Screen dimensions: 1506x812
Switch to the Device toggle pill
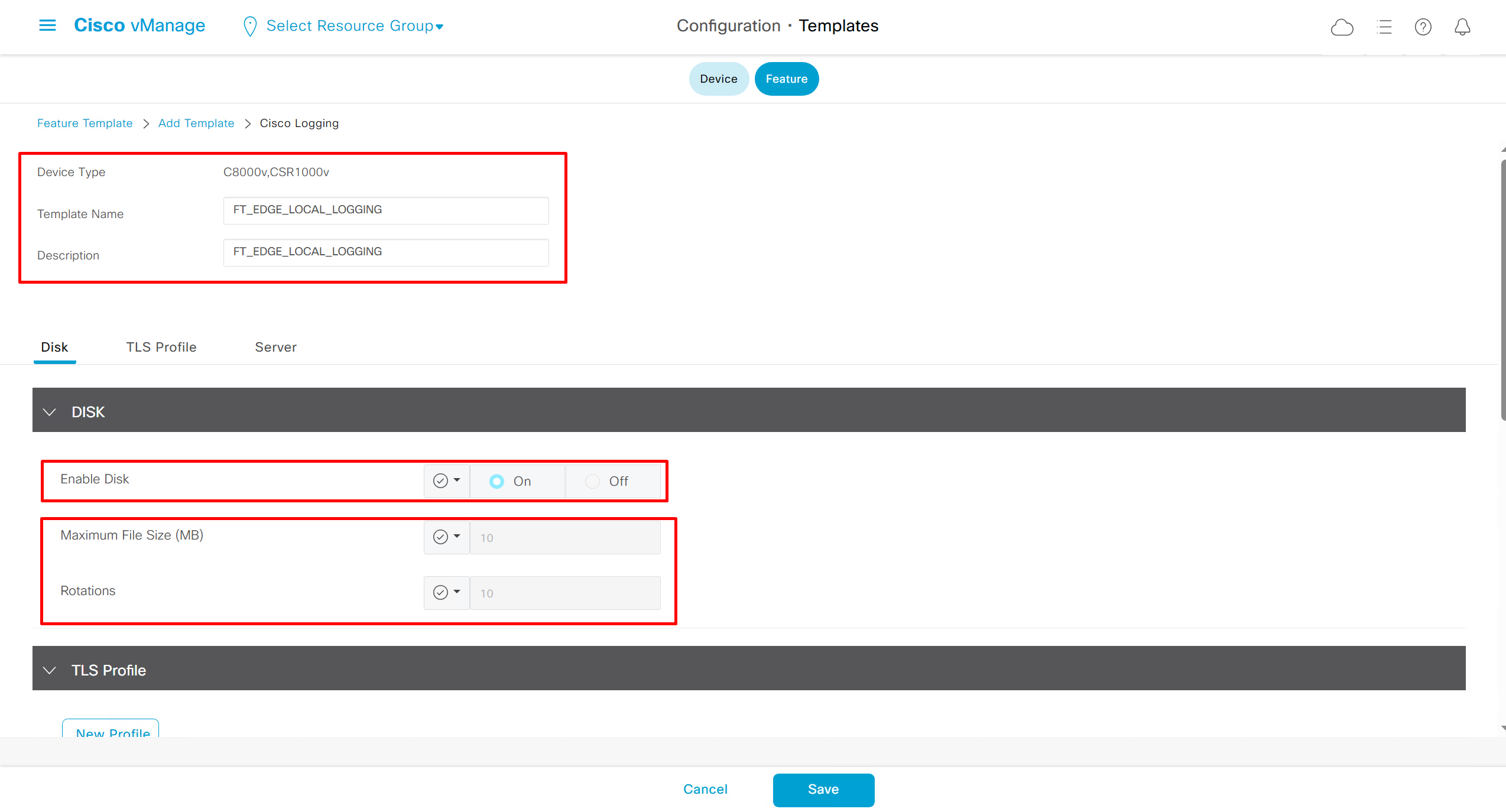point(718,79)
